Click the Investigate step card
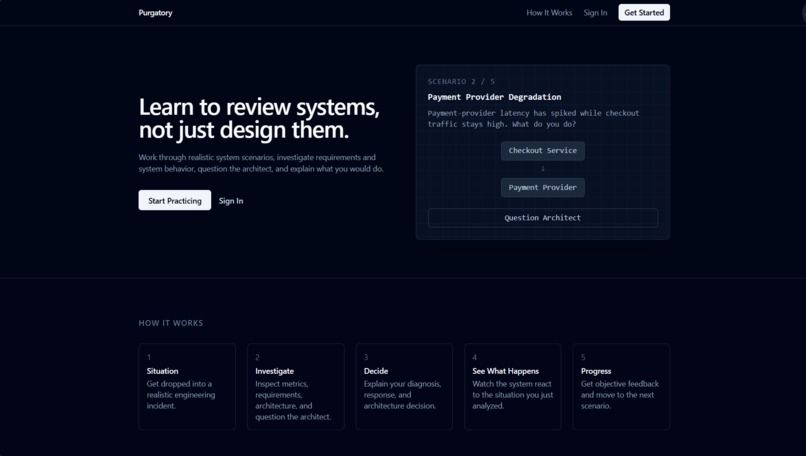 [296, 387]
